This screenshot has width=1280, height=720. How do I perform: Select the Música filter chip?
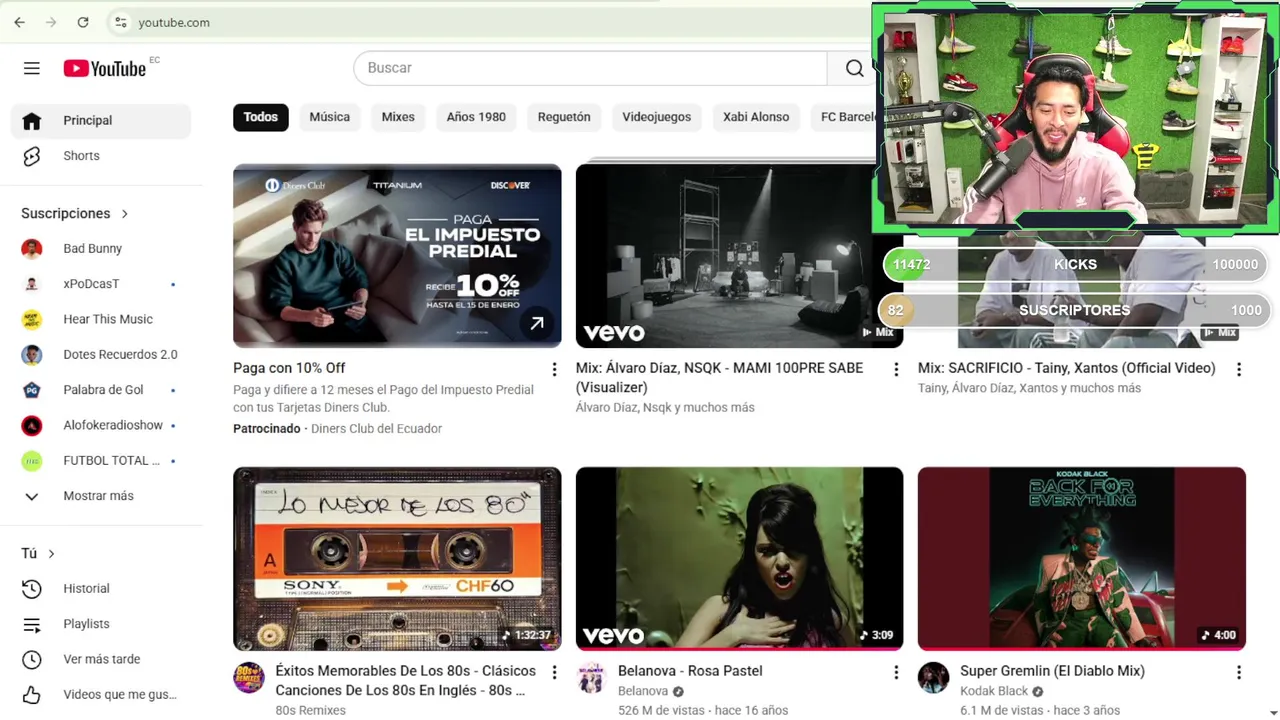(x=330, y=117)
